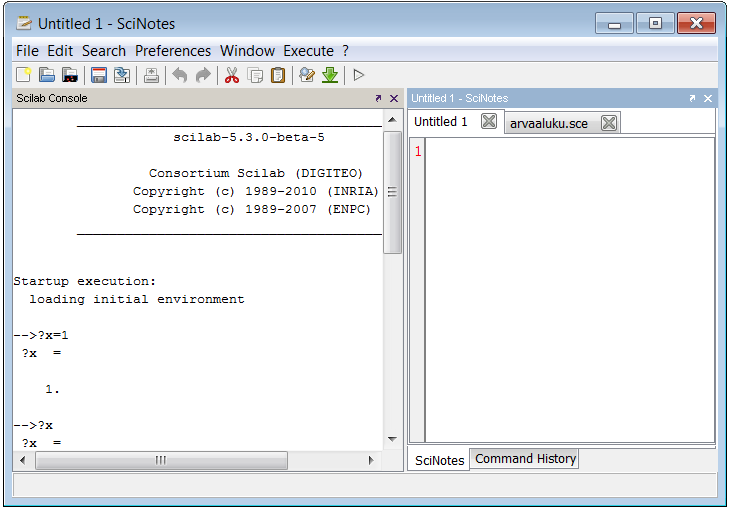Viewport: 729px width, 511px height.
Task: Close the Untitled 1 tab
Action: pyautogui.click(x=489, y=121)
